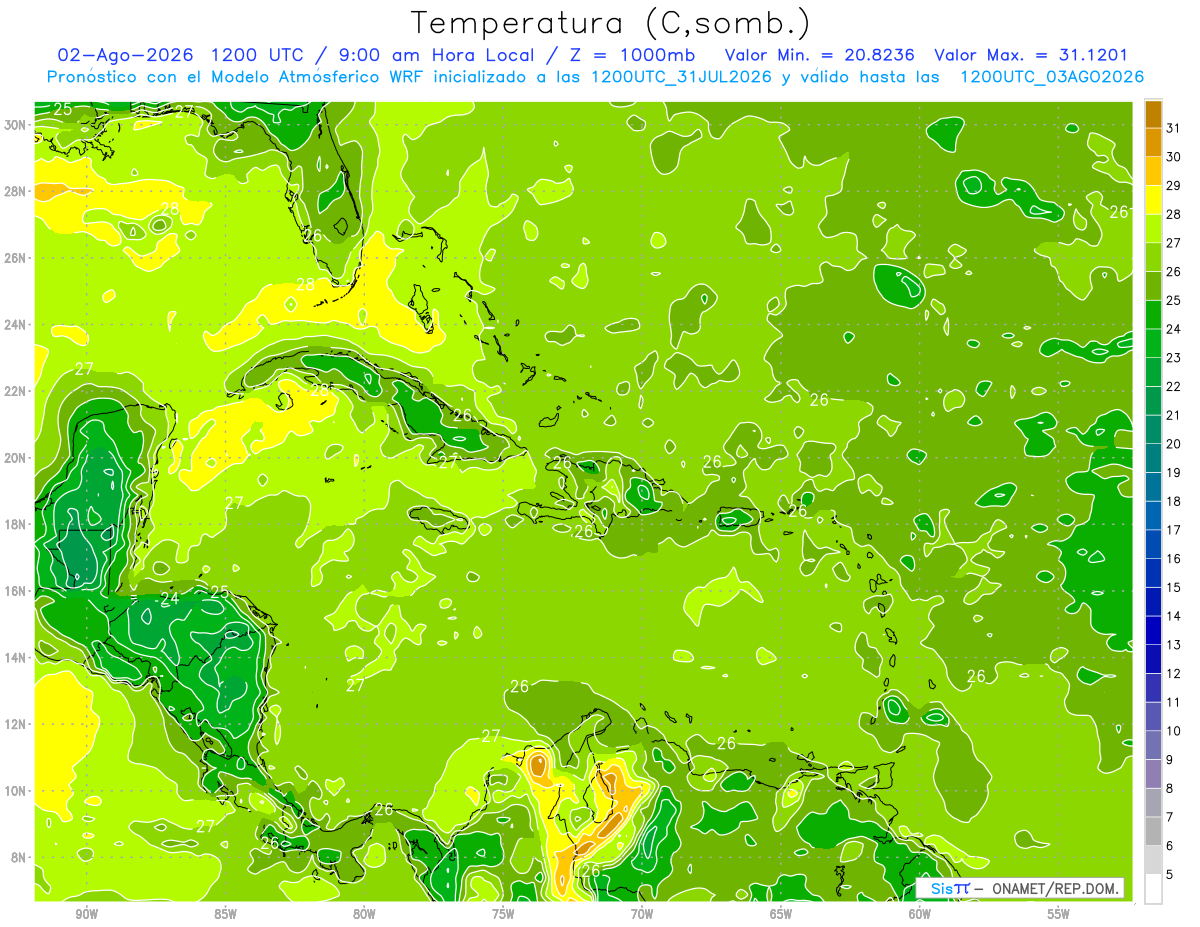Click the "70W" longitude label

click(642, 914)
